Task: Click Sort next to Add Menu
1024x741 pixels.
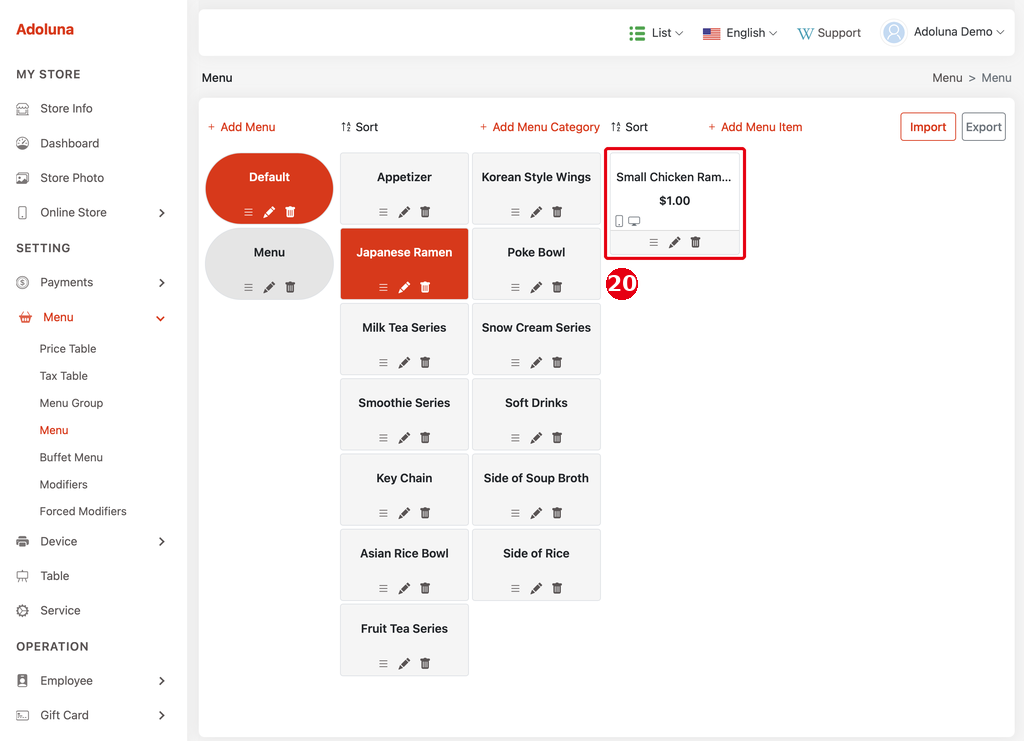Action: pos(360,127)
